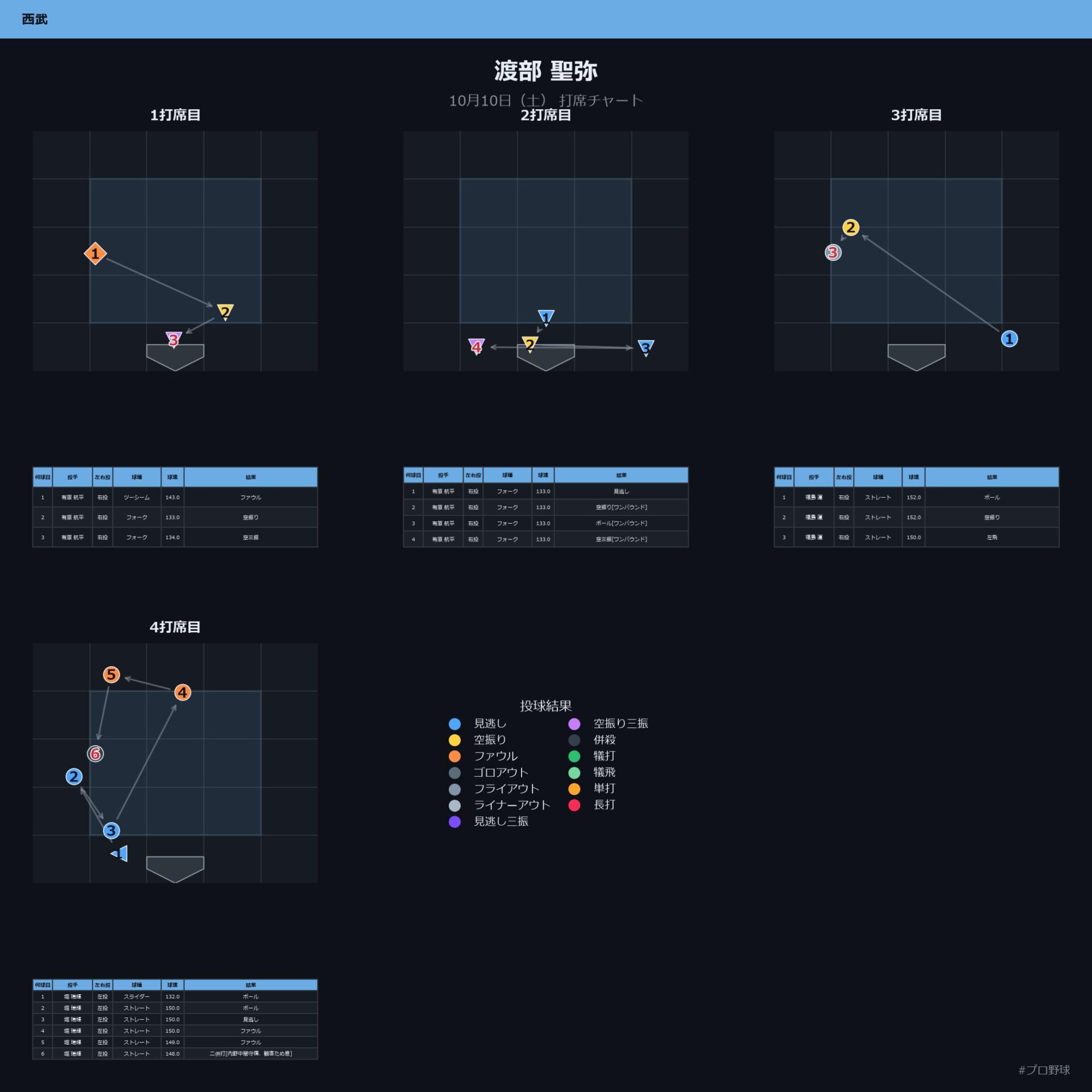1092x1092 pixels.
Task: Click 空三振[ワンバウンド] result in second table
Action: [621, 539]
